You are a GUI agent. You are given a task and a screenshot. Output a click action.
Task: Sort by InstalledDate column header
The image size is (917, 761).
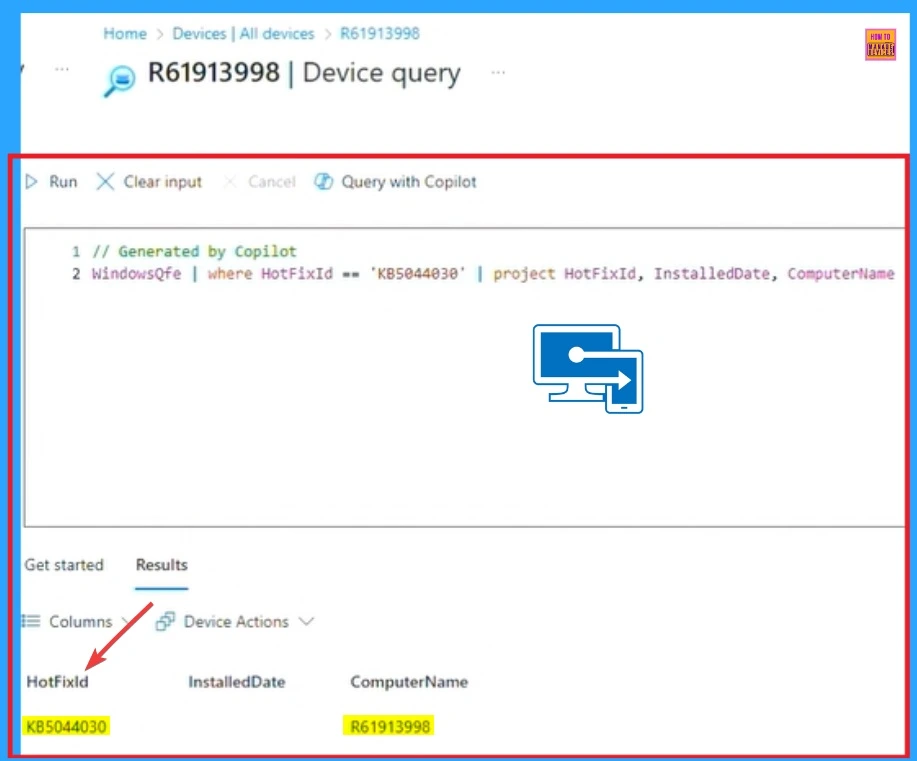tap(237, 682)
